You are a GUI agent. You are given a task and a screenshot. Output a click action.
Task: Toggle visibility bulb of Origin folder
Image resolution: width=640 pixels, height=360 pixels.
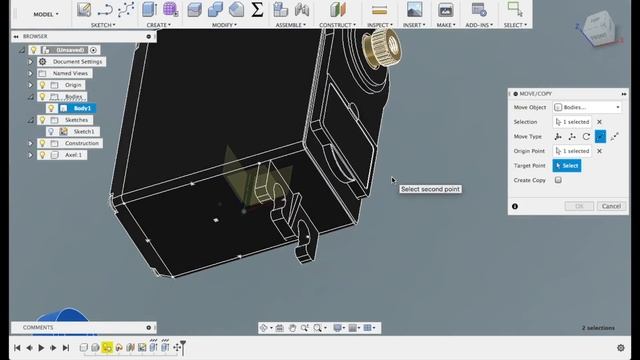pyautogui.click(x=42, y=85)
